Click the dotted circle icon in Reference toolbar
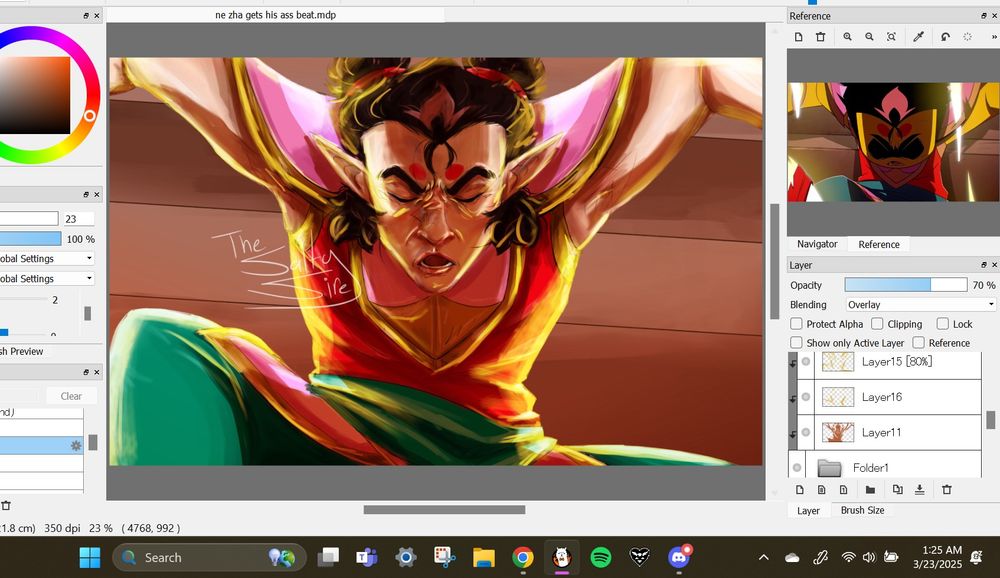1000x578 pixels. point(967,37)
